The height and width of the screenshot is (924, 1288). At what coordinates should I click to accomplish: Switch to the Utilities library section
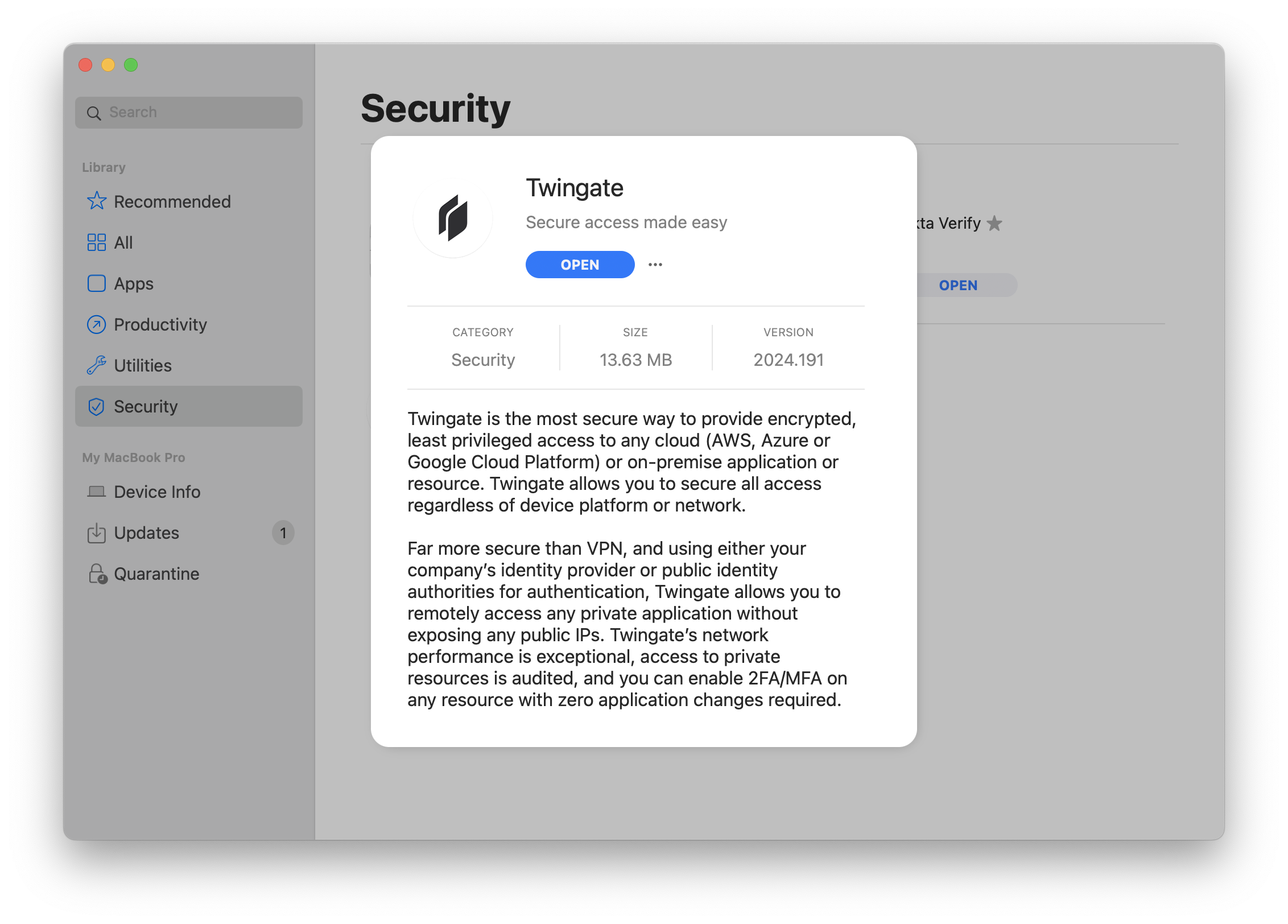(189, 365)
